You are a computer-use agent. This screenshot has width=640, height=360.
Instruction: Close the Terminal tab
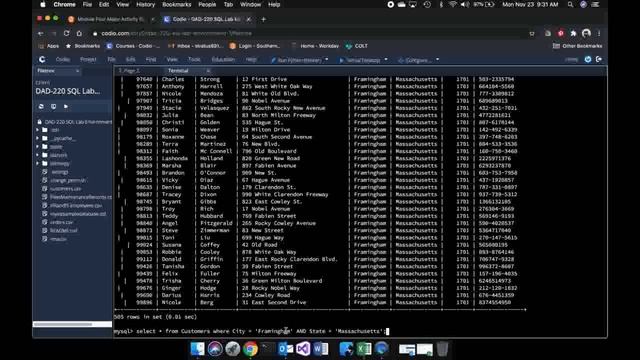(208, 71)
